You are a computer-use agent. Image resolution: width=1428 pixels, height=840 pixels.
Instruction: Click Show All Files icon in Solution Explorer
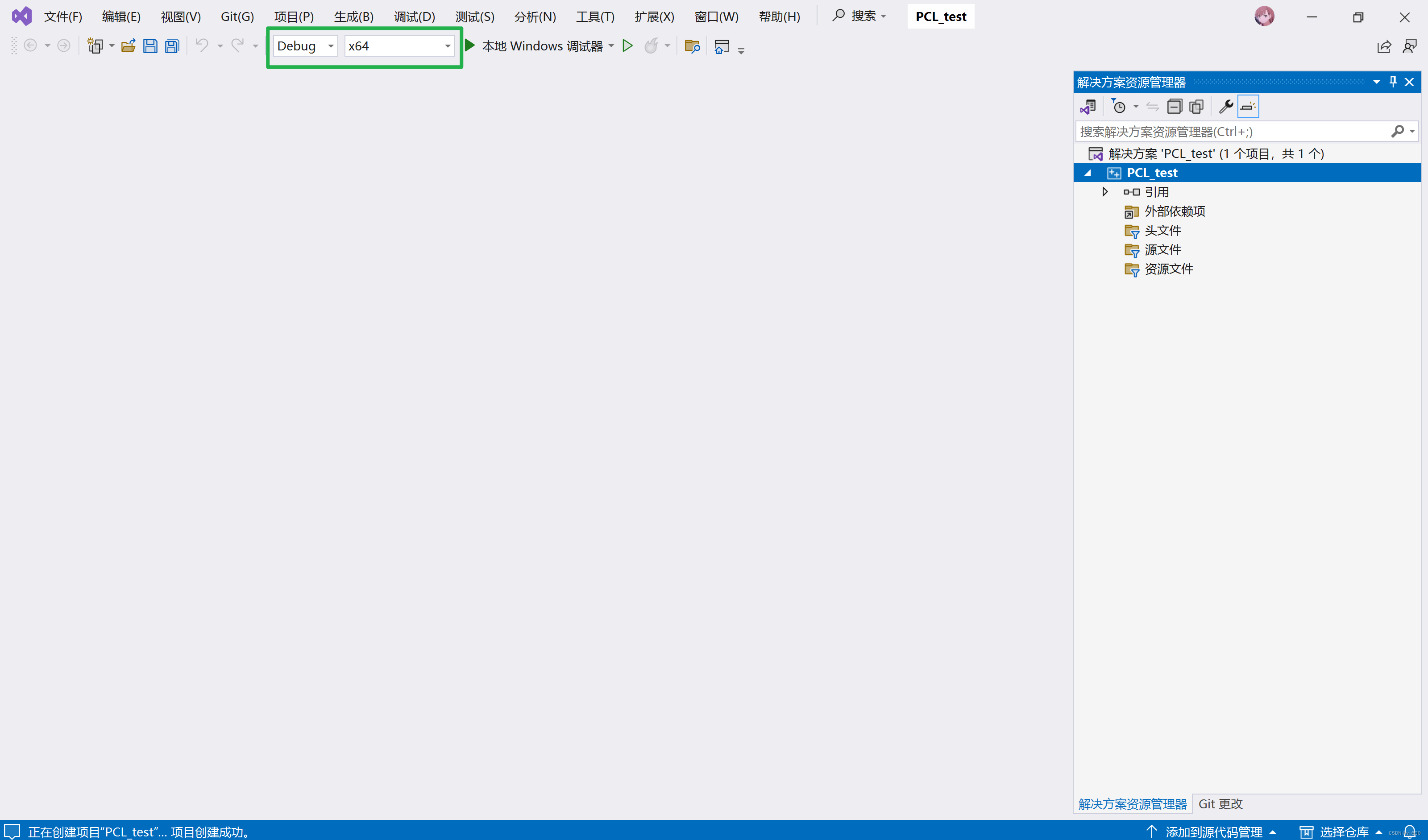pyautogui.click(x=1196, y=107)
